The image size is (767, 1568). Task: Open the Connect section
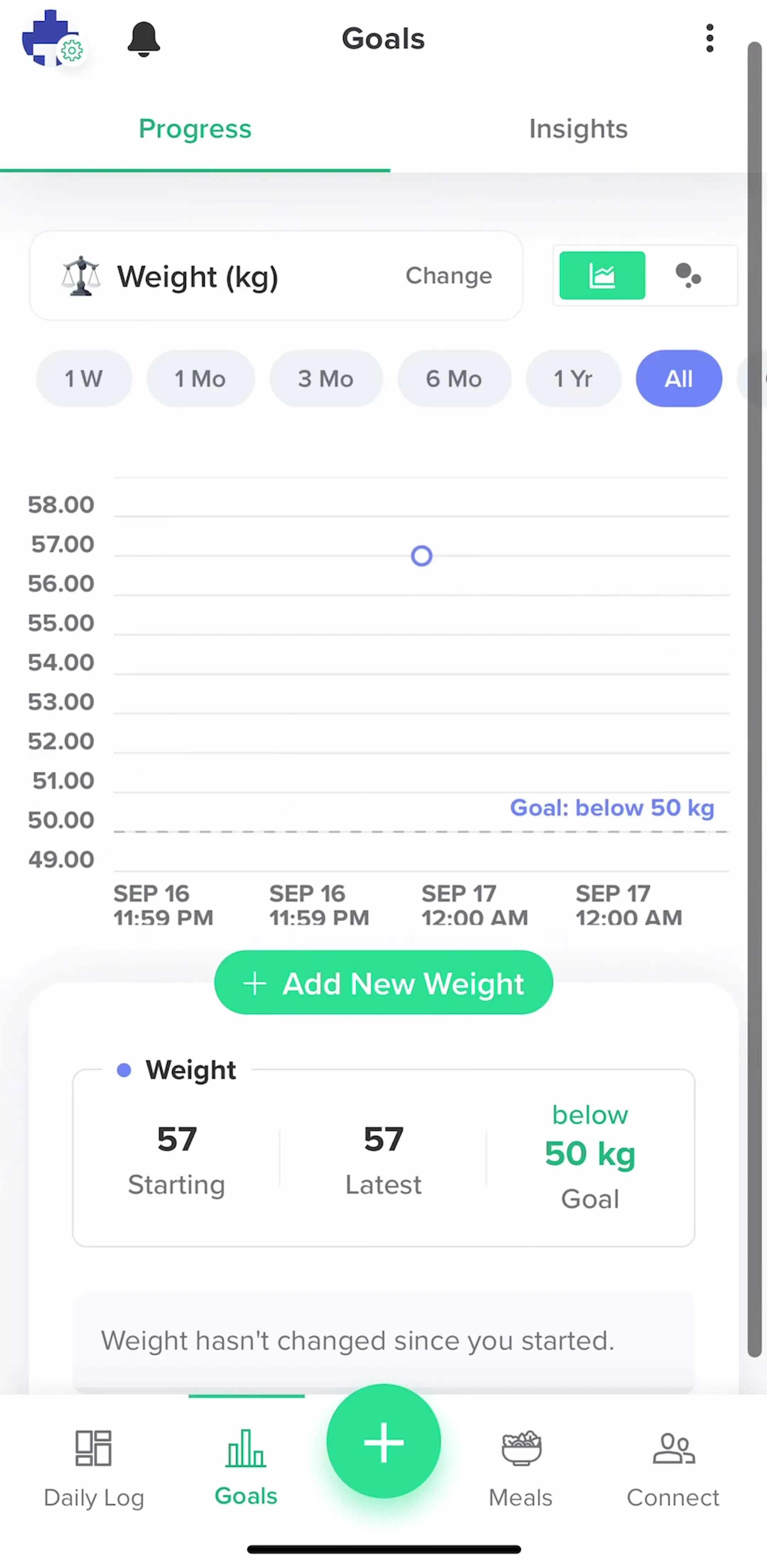673,1467
